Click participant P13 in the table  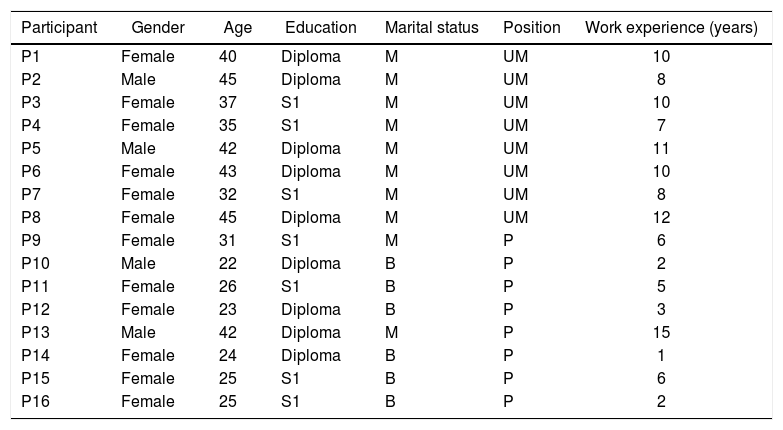[34, 333]
